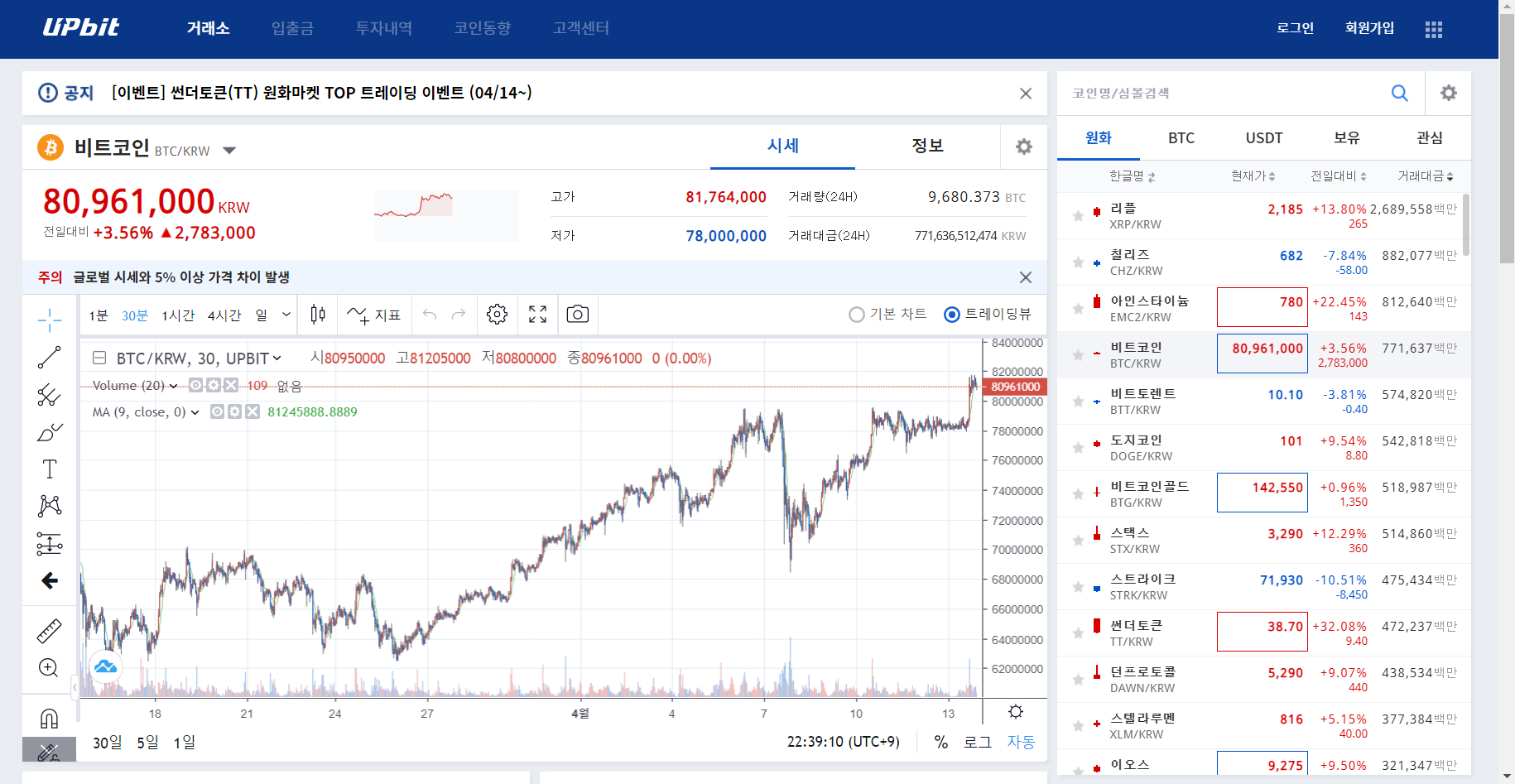Open the 코인동향 menu

[x=483, y=28]
